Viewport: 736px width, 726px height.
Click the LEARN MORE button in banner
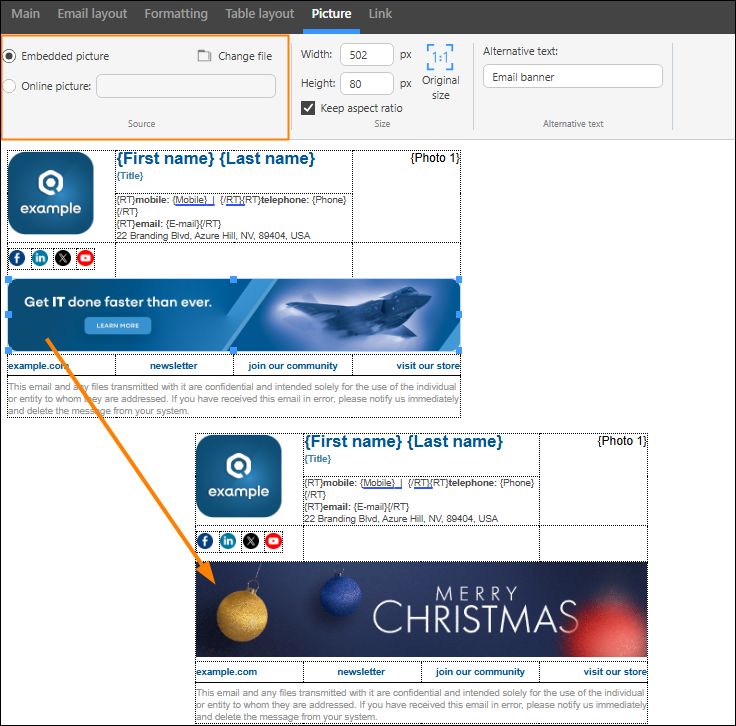[118, 325]
